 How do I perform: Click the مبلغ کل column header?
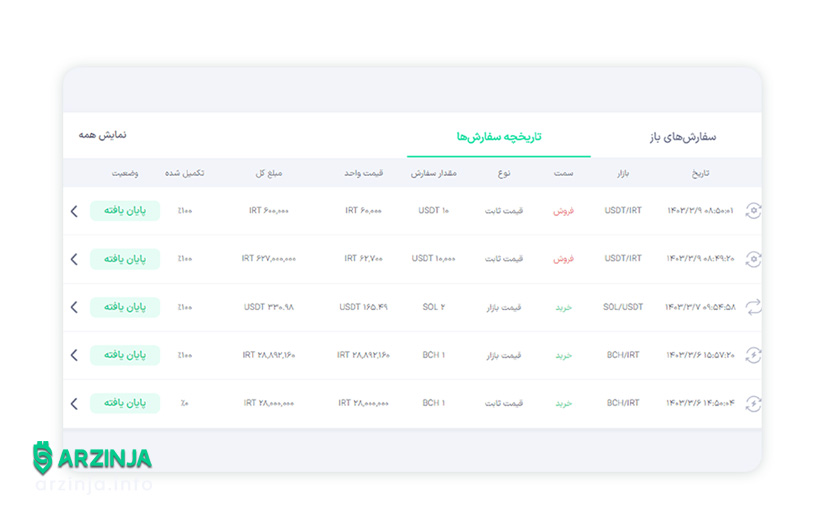pos(269,173)
